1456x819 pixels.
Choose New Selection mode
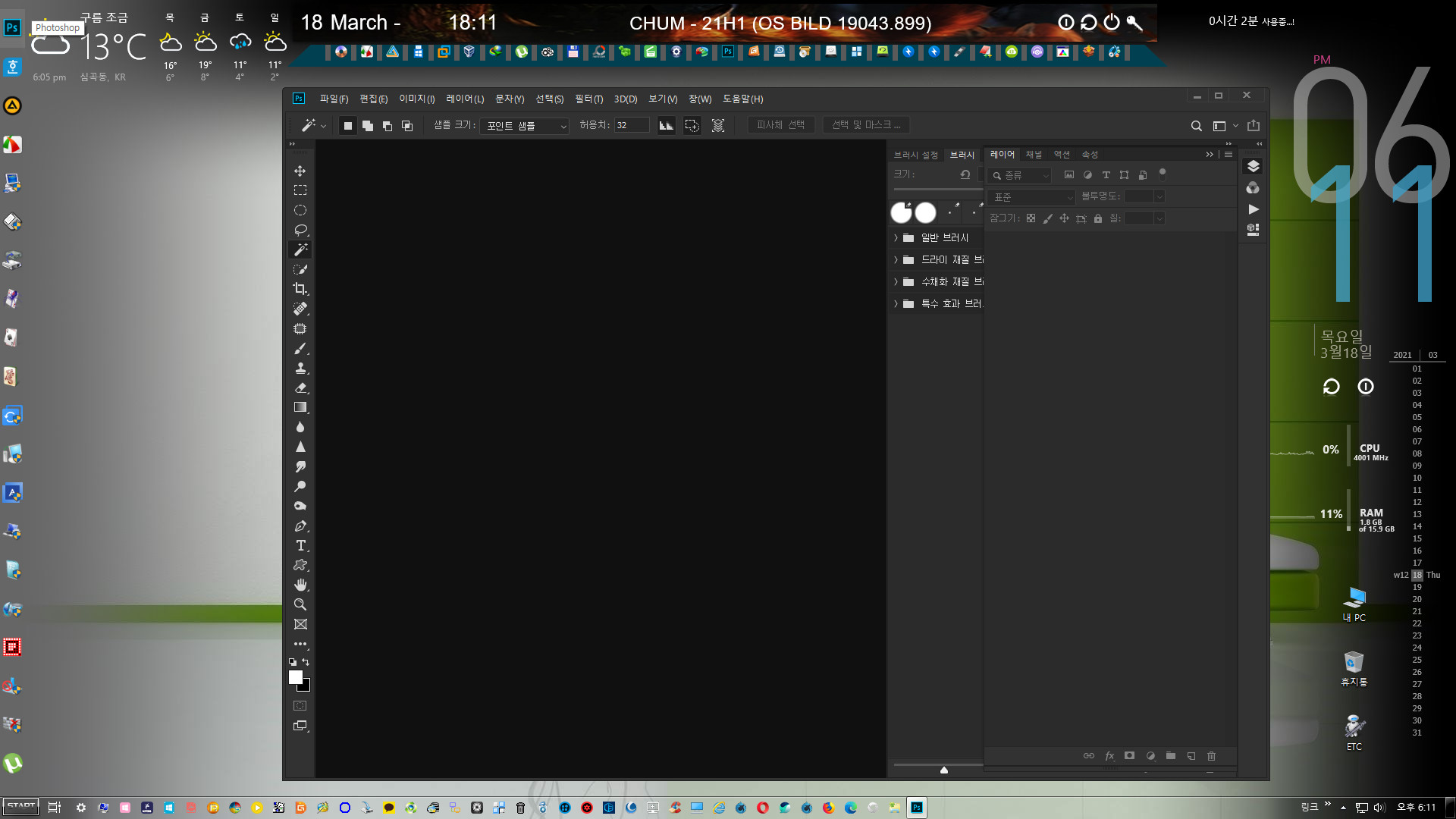pyautogui.click(x=348, y=126)
